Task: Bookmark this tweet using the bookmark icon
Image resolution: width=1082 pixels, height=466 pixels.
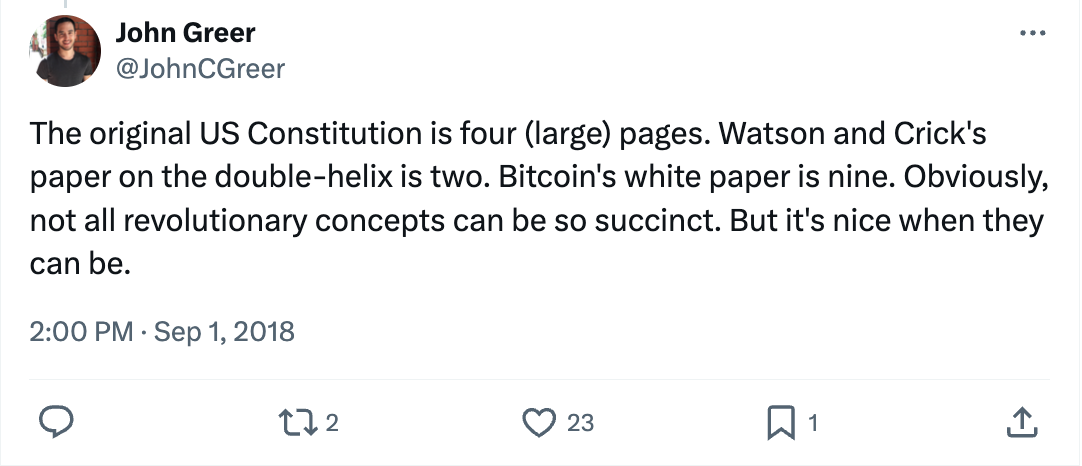Action: click(x=780, y=423)
